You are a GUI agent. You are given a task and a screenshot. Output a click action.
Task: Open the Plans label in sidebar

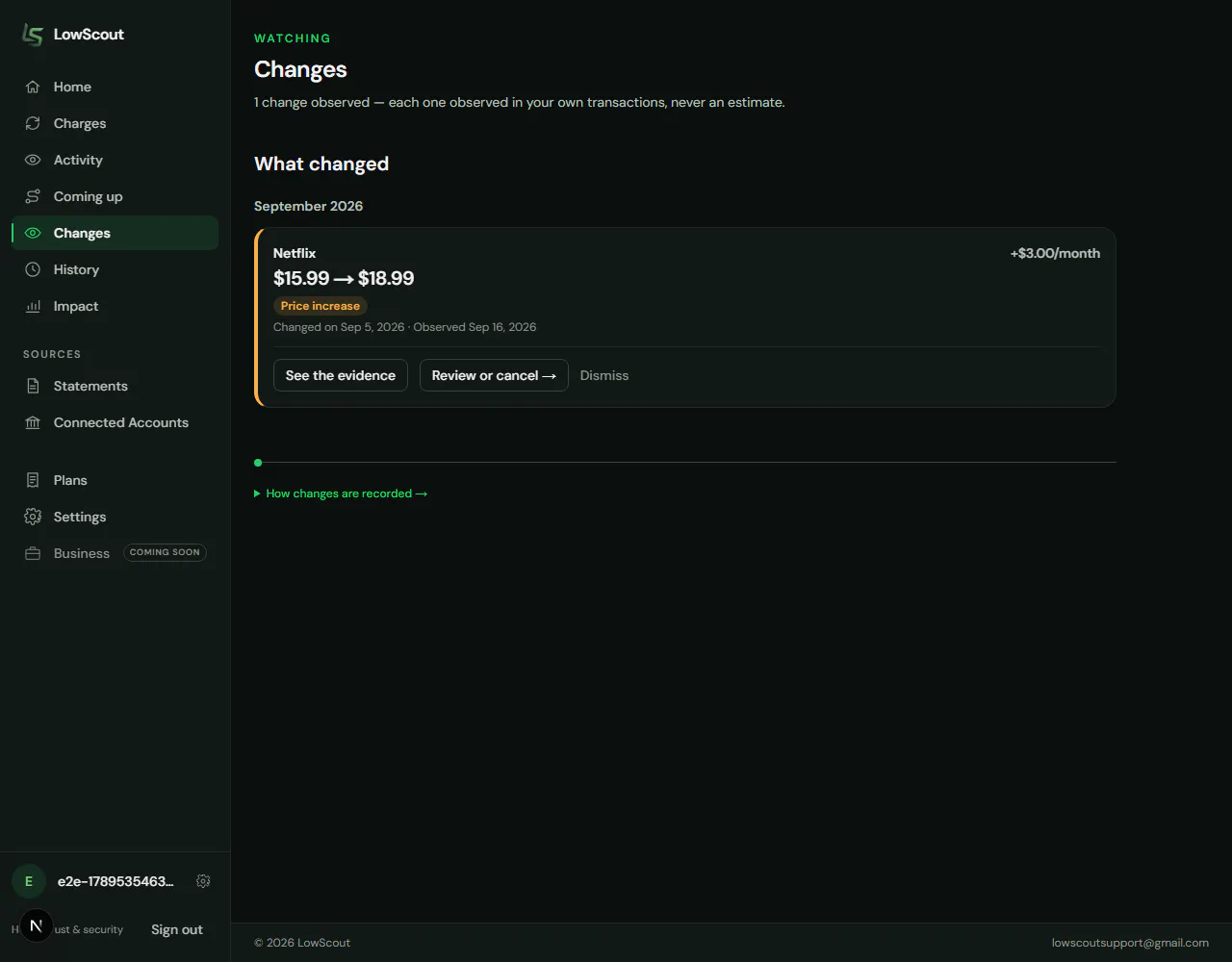tap(70, 480)
